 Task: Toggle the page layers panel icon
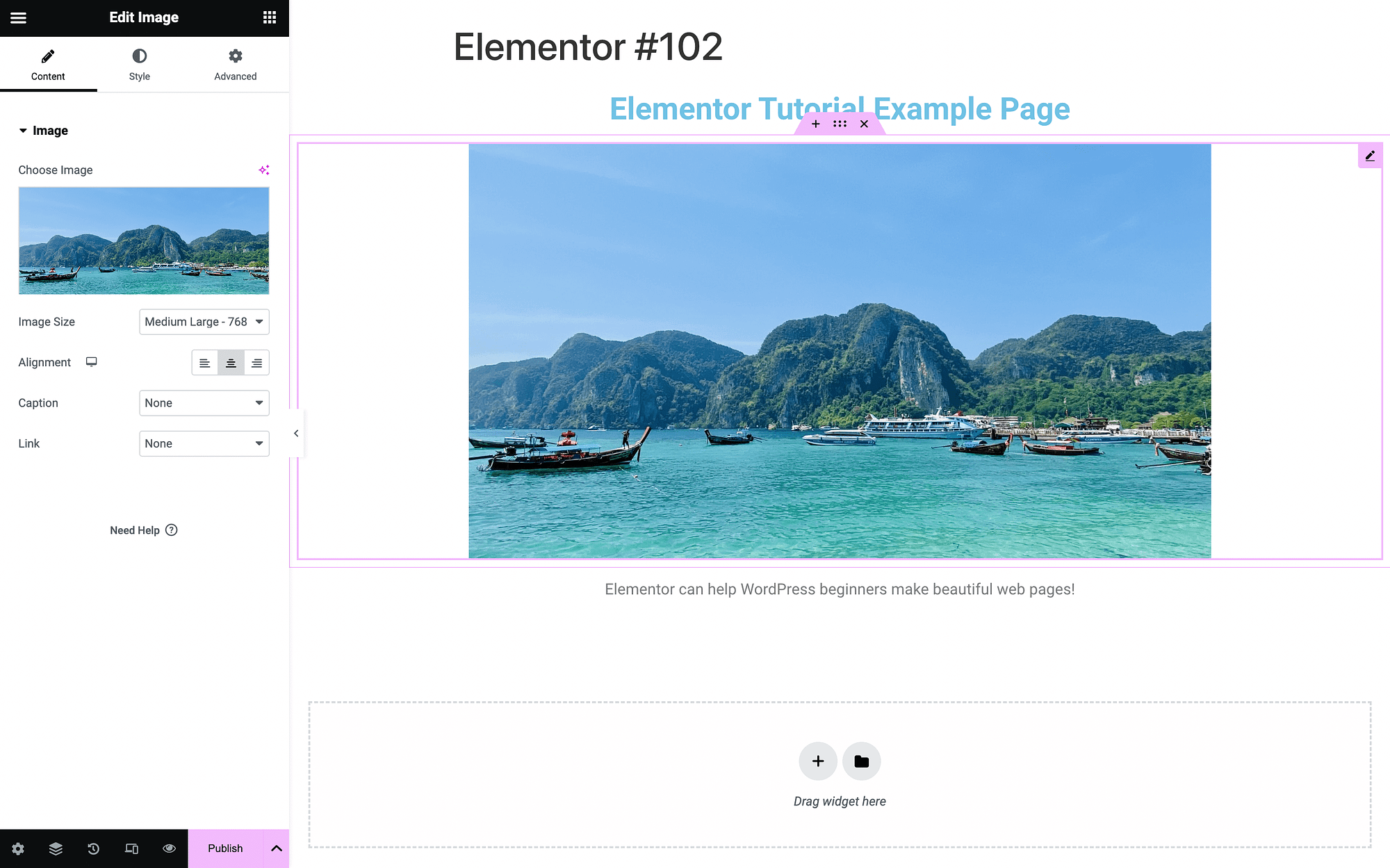(x=55, y=848)
